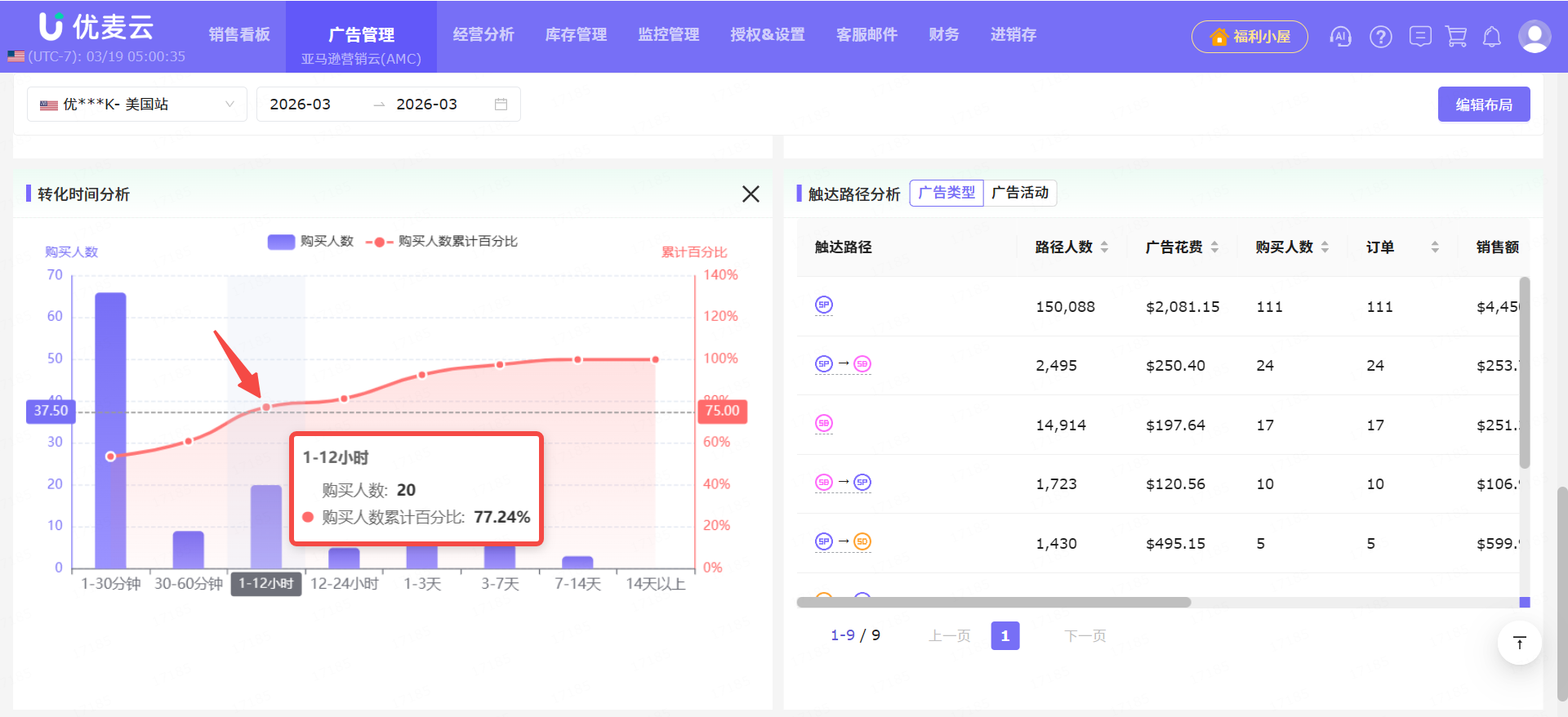Click the 30-60分钟 bar in chart
This screenshot has width=1568, height=717.
pyautogui.click(x=189, y=550)
